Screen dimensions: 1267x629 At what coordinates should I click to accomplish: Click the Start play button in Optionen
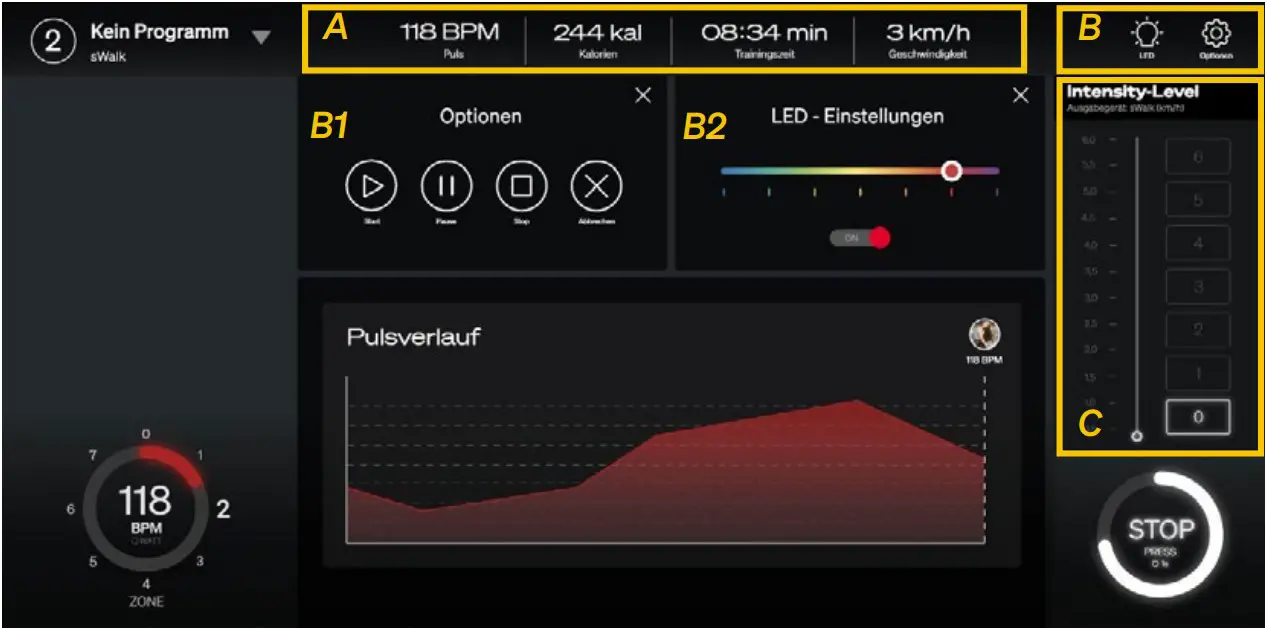point(371,186)
